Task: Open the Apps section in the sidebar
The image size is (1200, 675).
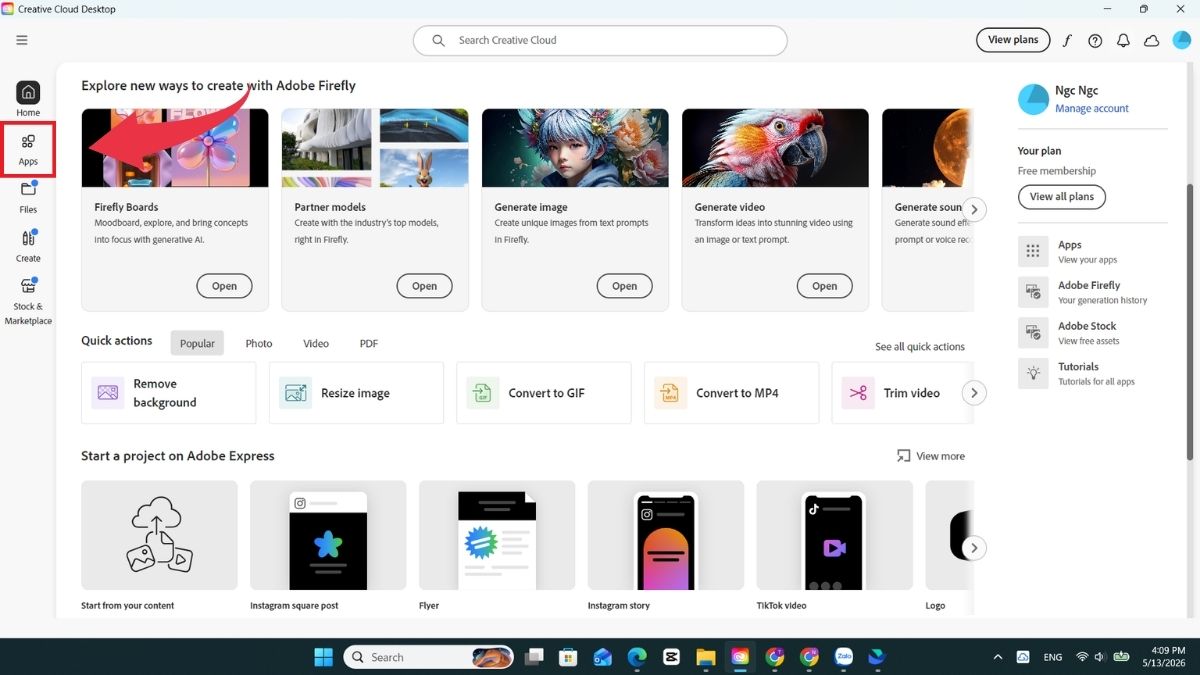Action: pos(28,148)
